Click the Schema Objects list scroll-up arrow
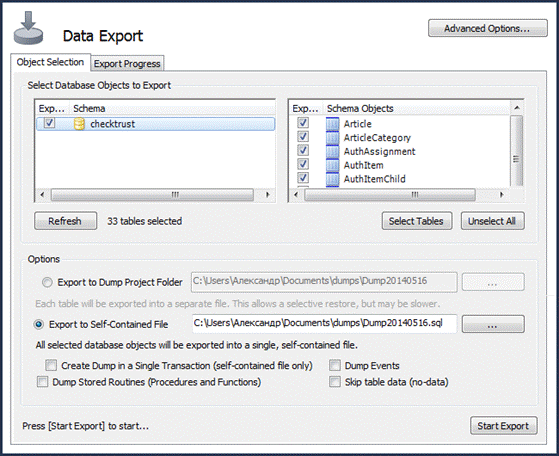559x456 pixels. tap(517, 108)
